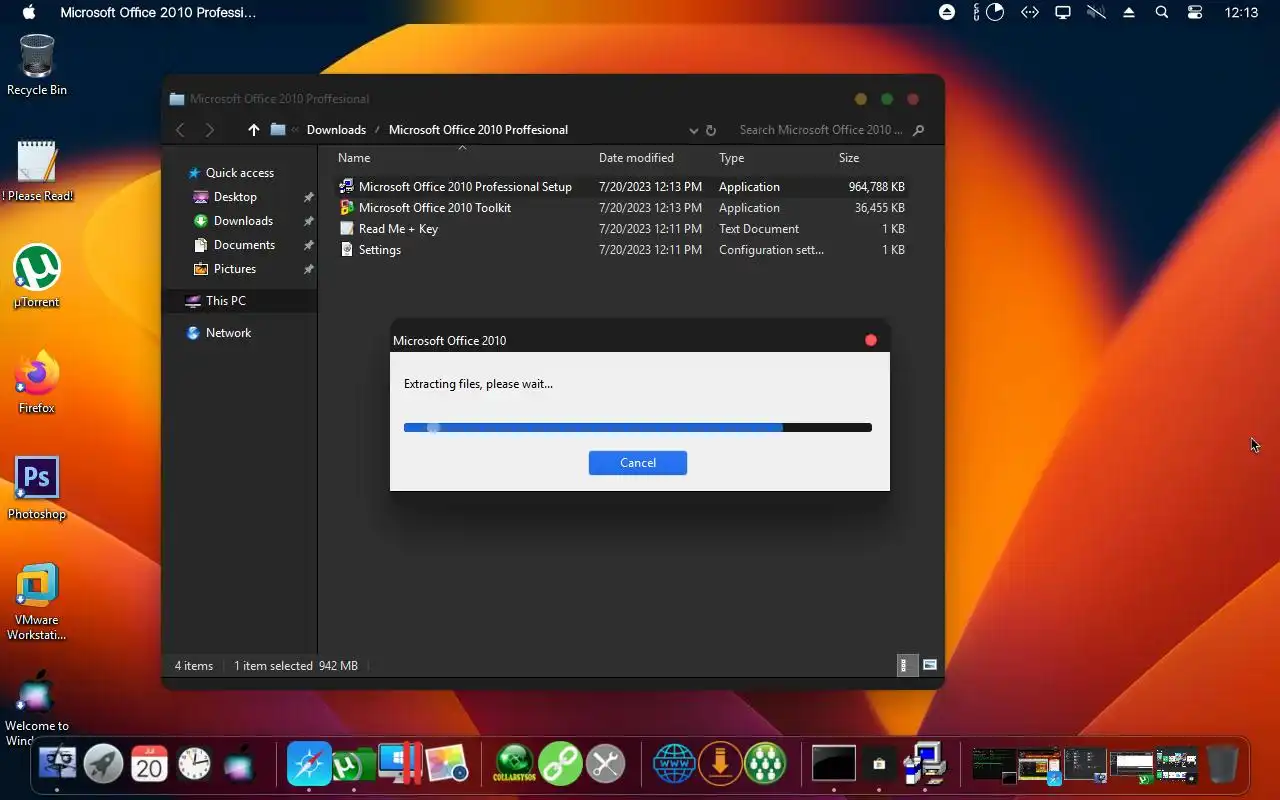Screen dimensions: 1280x800
Task: Click Microsoft Office 2010 Proffesional in address path
Action: tap(478, 130)
